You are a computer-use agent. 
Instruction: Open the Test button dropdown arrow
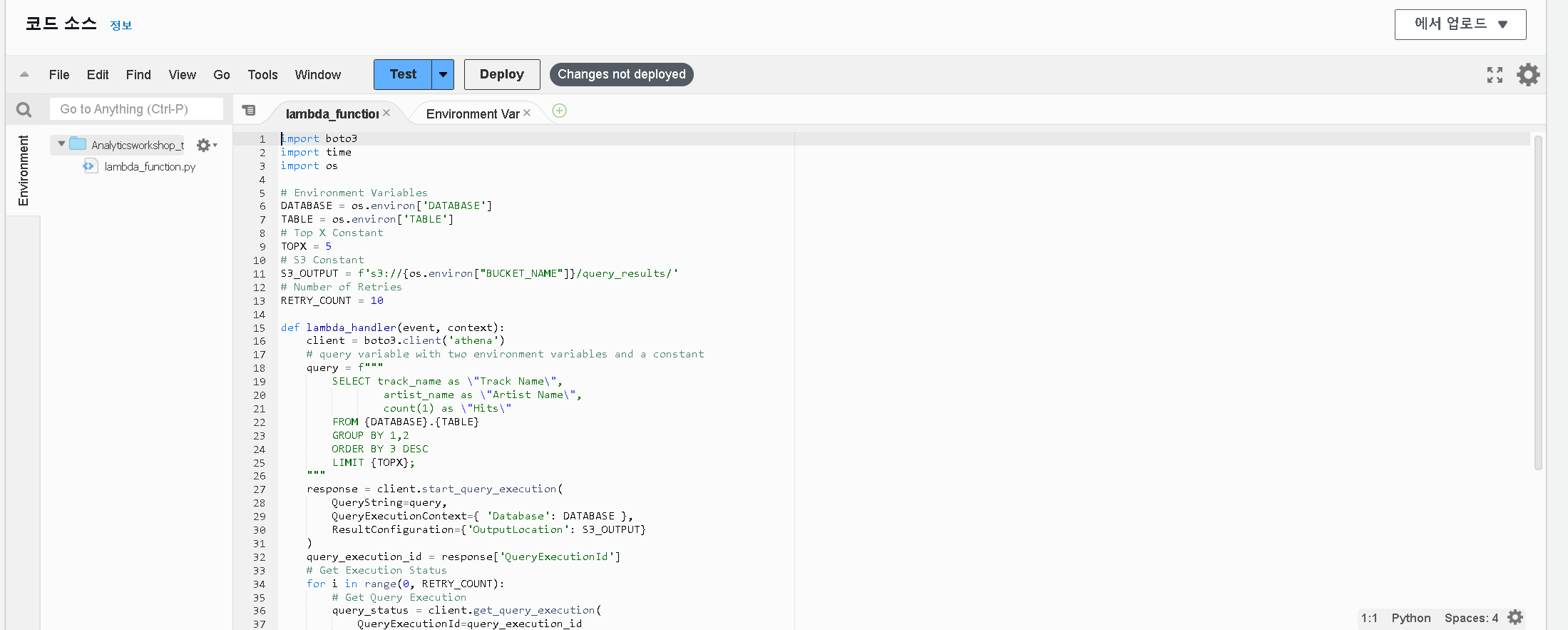443,74
